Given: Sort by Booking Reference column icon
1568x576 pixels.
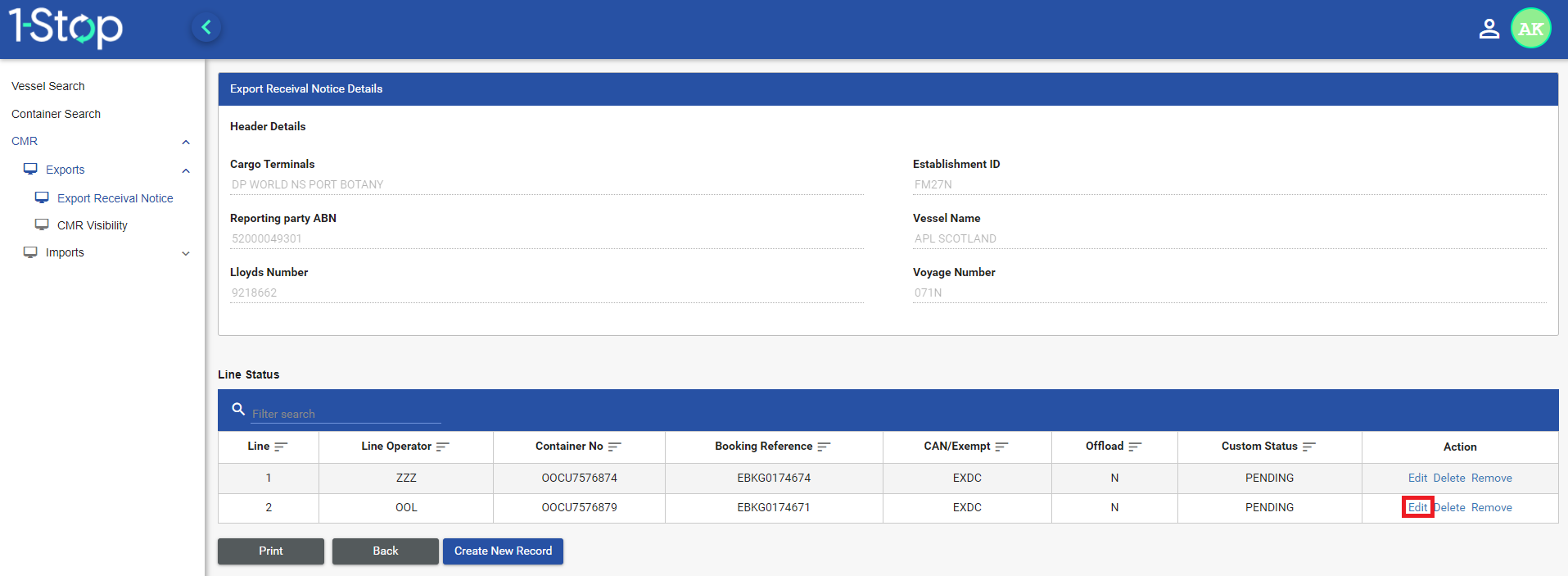Looking at the screenshot, I should pos(824,447).
